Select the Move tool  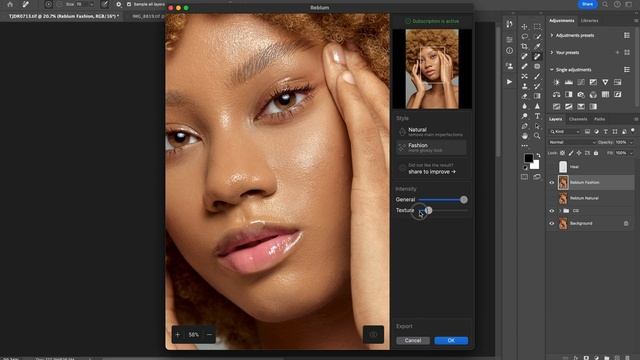click(x=524, y=27)
